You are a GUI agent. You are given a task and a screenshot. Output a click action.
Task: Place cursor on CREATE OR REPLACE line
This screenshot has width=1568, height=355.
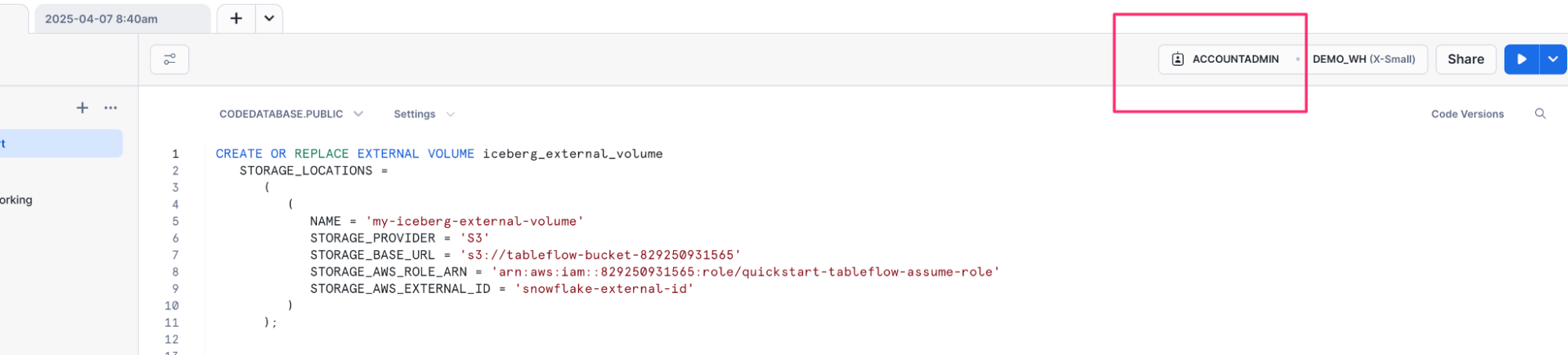pos(439,154)
